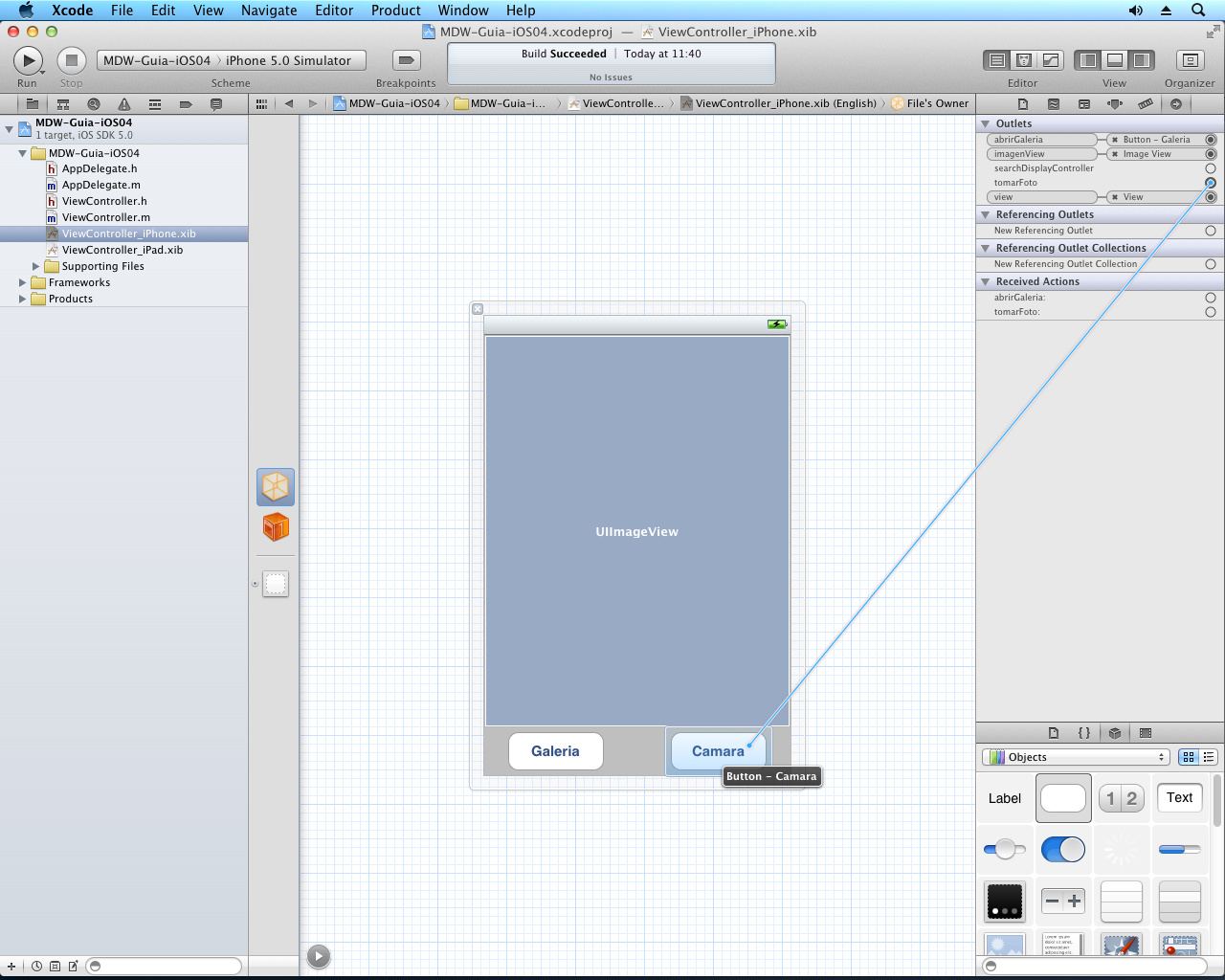1225x980 pixels.
Task: Open the Size inspector ruler icon
Action: click(1146, 103)
